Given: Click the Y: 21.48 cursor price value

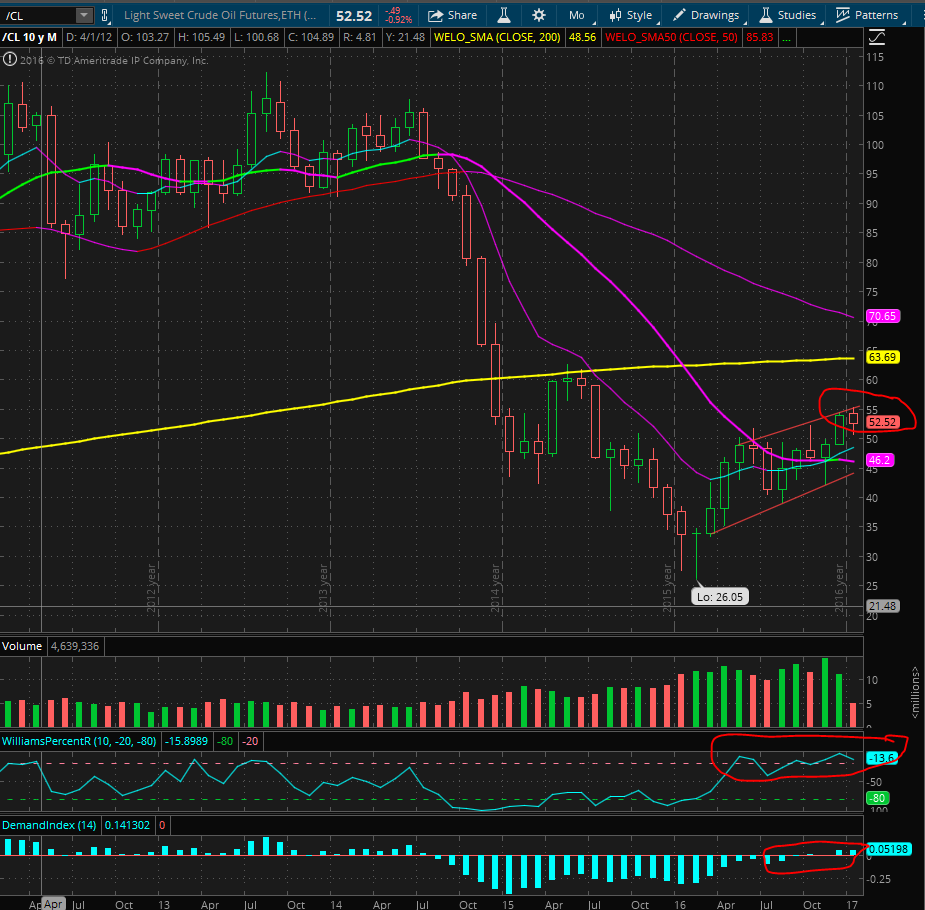Looking at the screenshot, I should [405, 37].
